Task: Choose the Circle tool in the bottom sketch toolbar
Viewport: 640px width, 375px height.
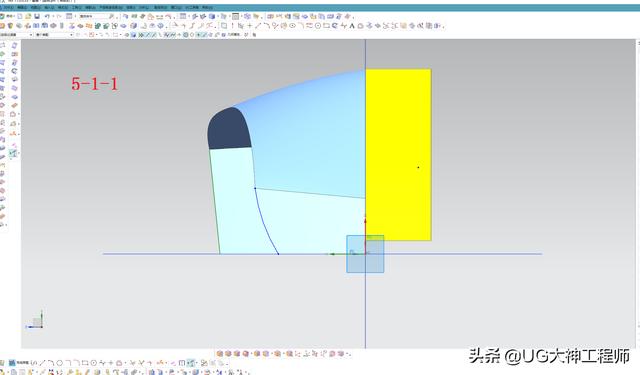Action: (x=60, y=362)
